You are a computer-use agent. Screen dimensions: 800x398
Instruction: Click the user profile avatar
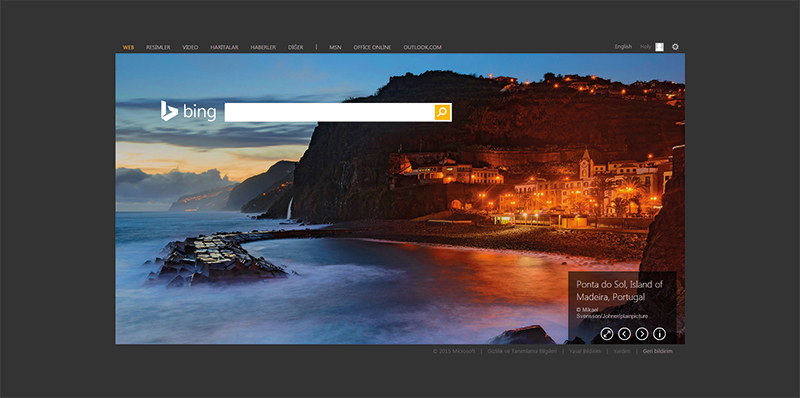click(x=660, y=47)
